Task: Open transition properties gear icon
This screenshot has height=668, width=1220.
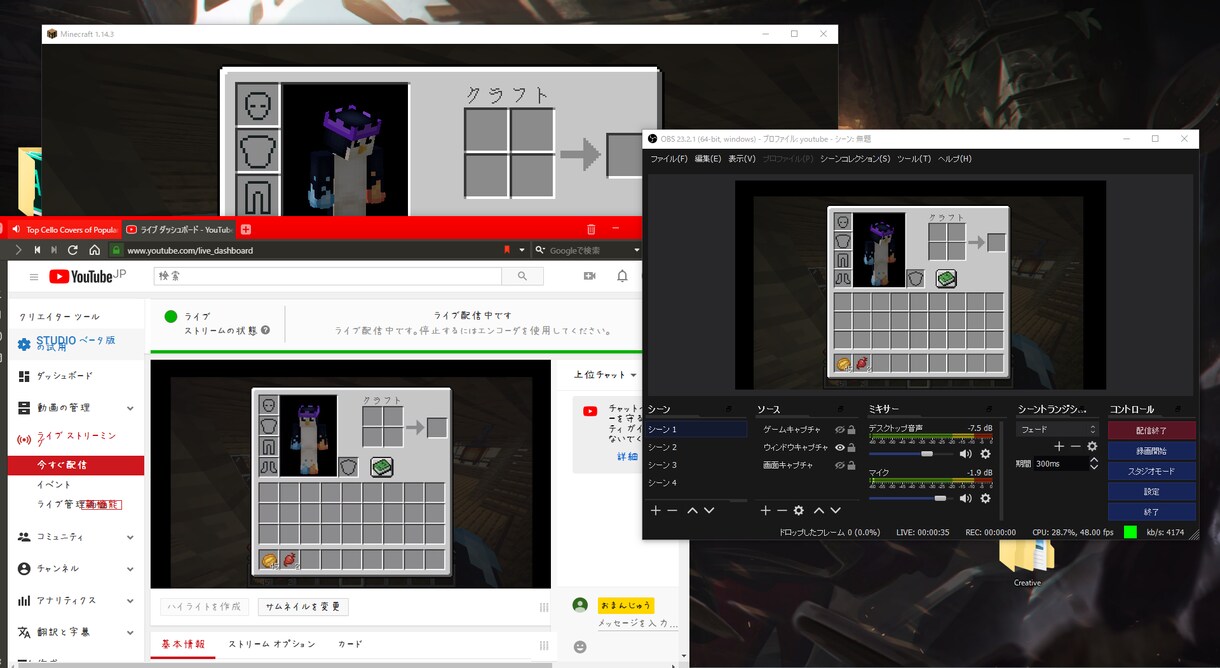Action: point(1092,446)
